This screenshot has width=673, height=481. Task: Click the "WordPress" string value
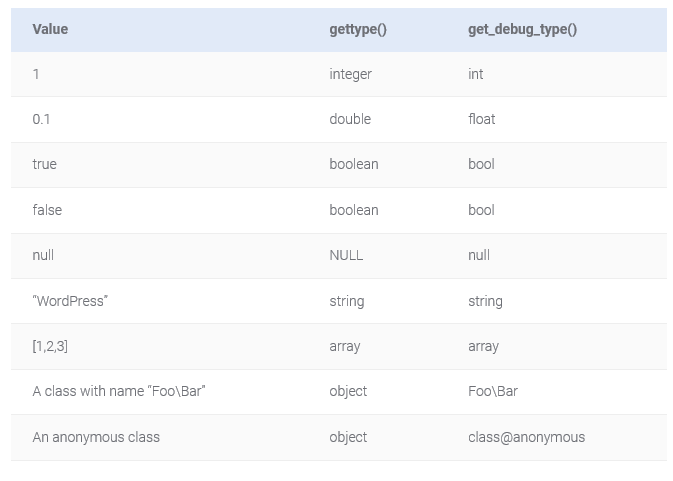[x=70, y=301]
